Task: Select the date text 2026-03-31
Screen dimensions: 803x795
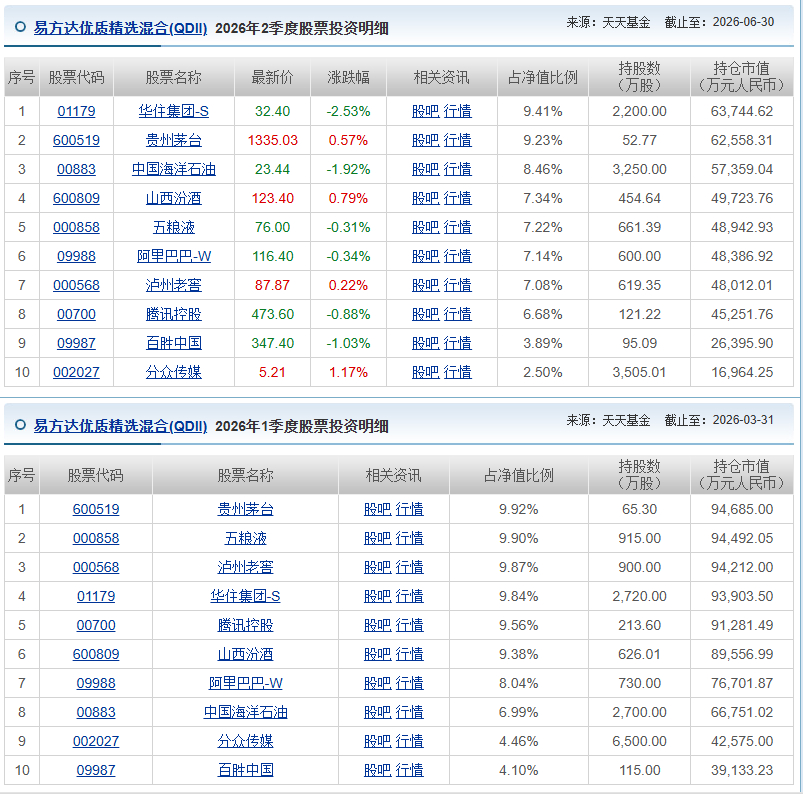Action: [x=743, y=420]
